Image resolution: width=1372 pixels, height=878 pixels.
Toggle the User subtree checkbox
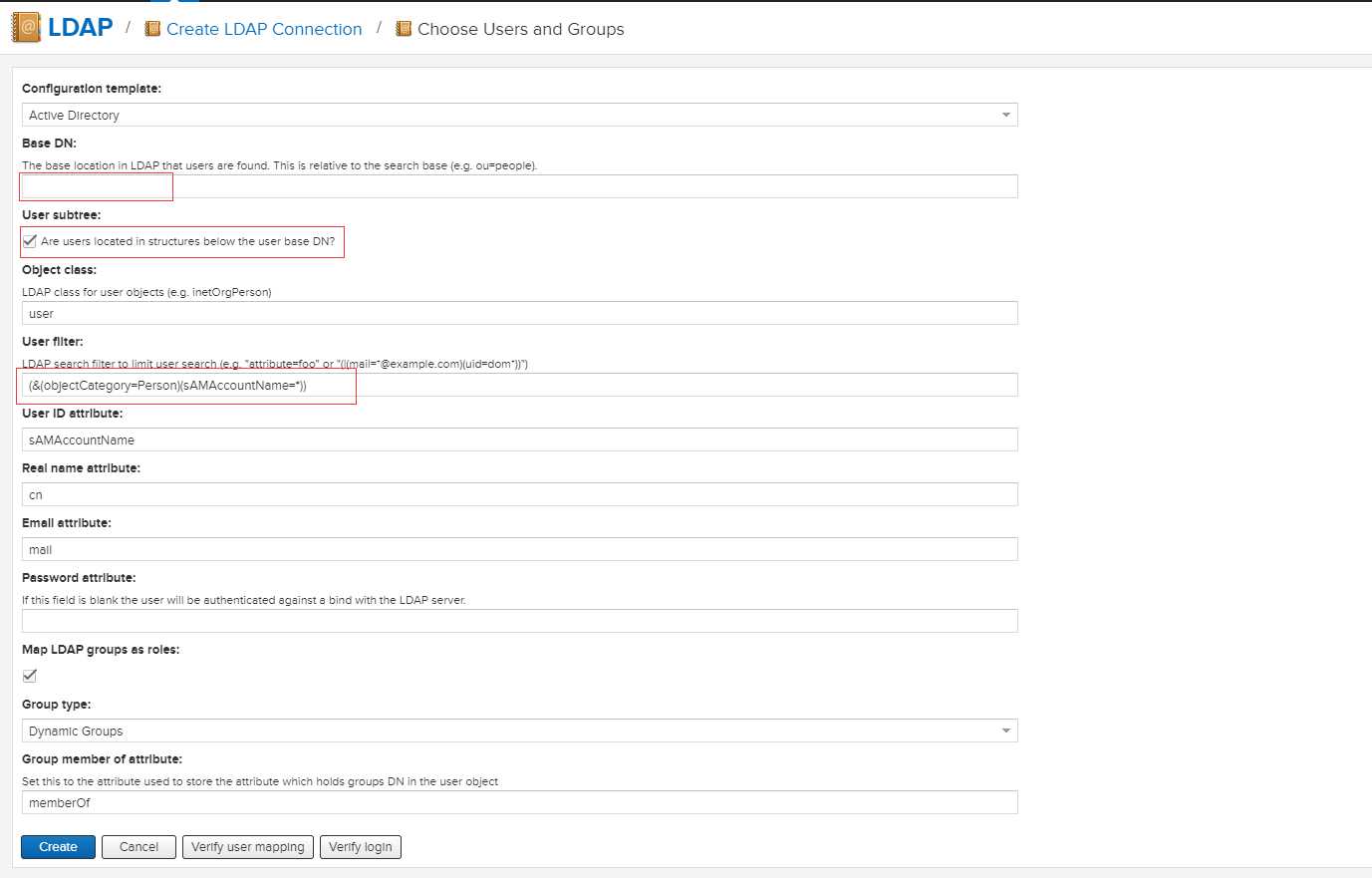tap(30, 241)
